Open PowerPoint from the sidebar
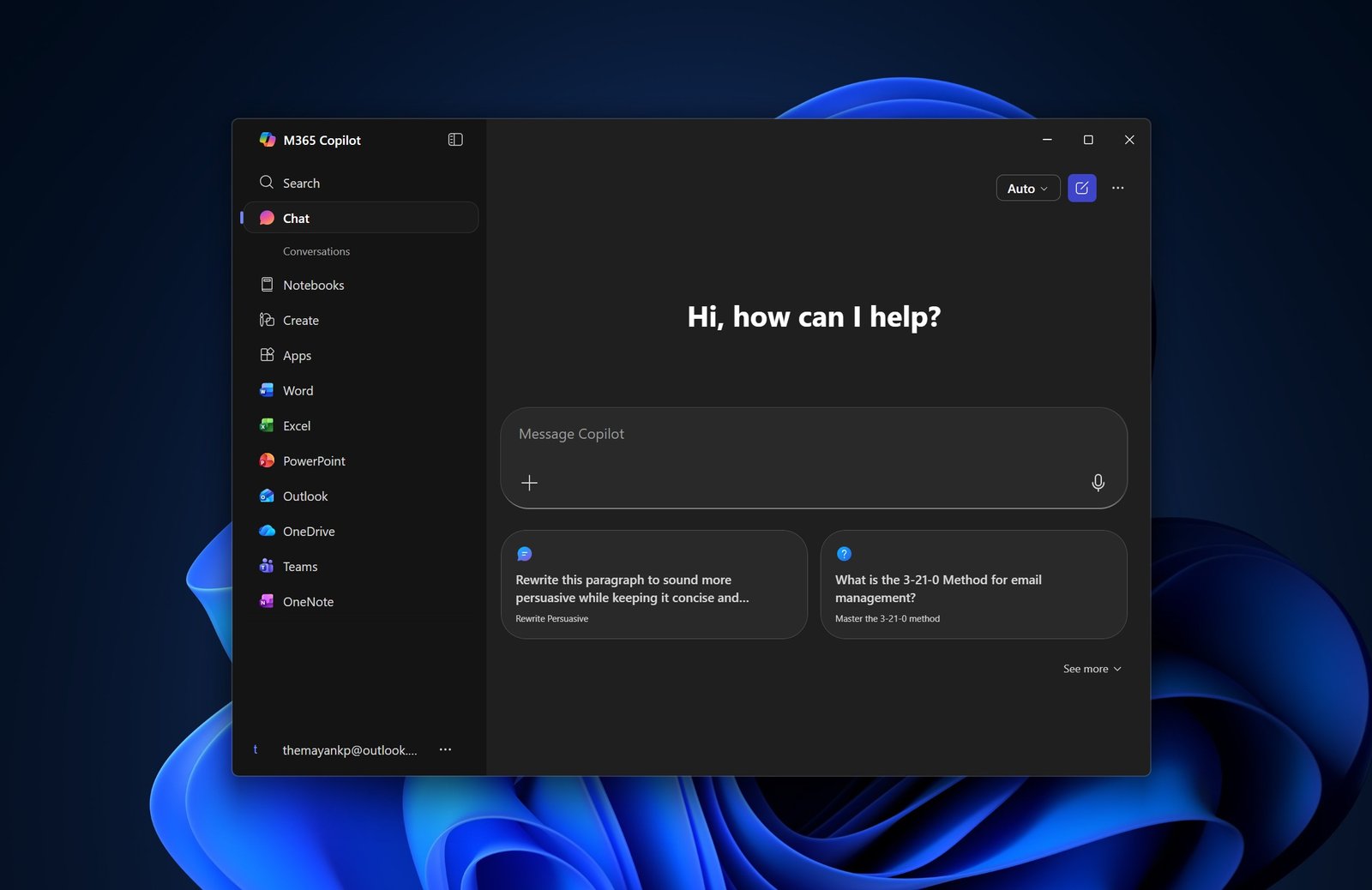The width and height of the screenshot is (1372, 890). tap(313, 460)
